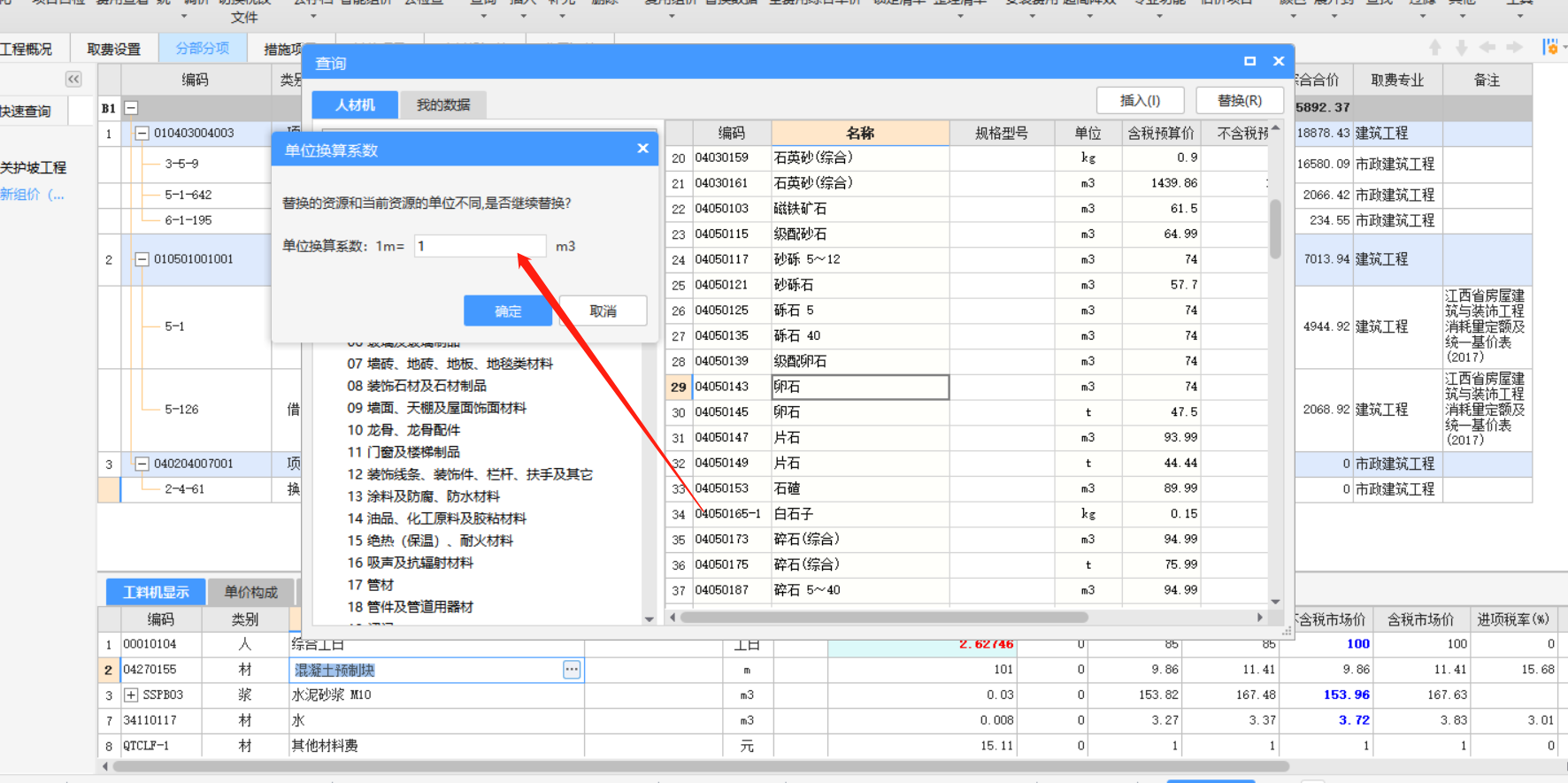Select category 13 涂料及防腐、防水材料
1568x783 pixels.
[423, 496]
